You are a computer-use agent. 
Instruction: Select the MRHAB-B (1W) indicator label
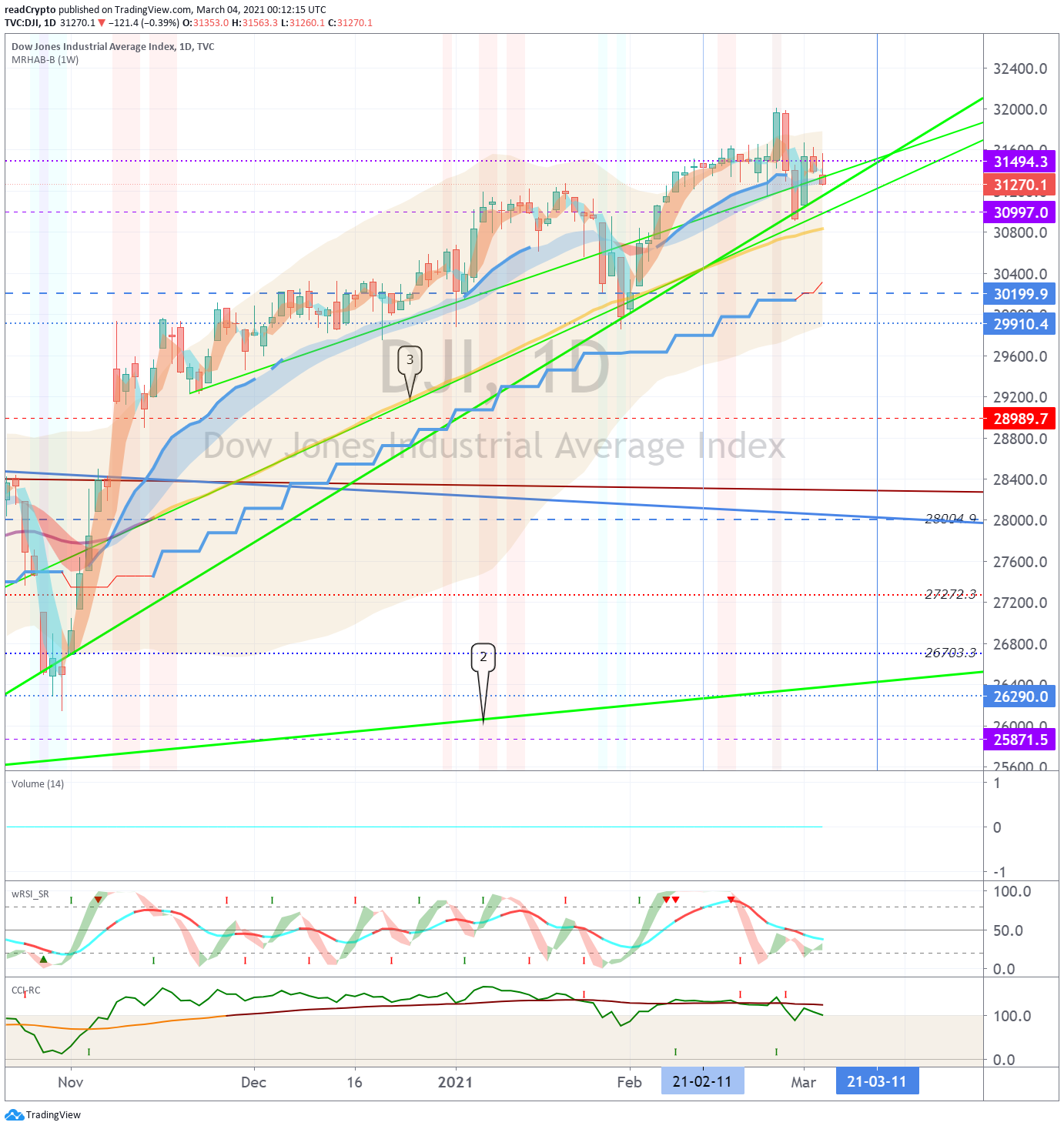point(45,60)
